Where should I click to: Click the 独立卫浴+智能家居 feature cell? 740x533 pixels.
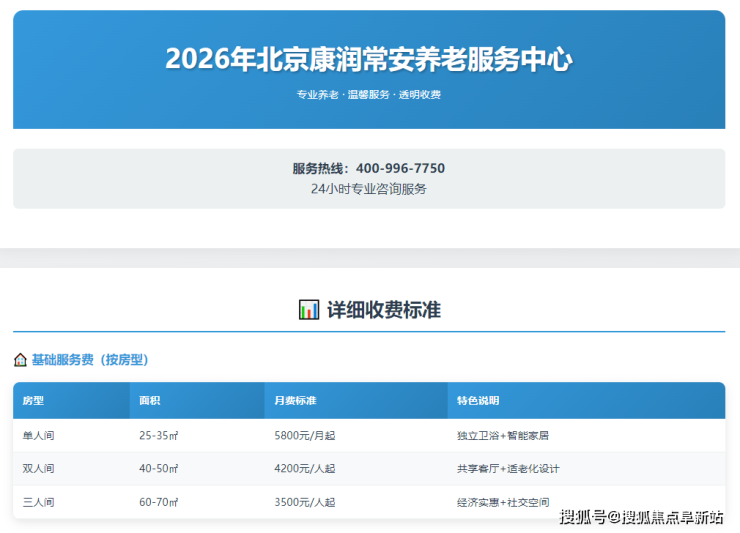tap(503, 436)
